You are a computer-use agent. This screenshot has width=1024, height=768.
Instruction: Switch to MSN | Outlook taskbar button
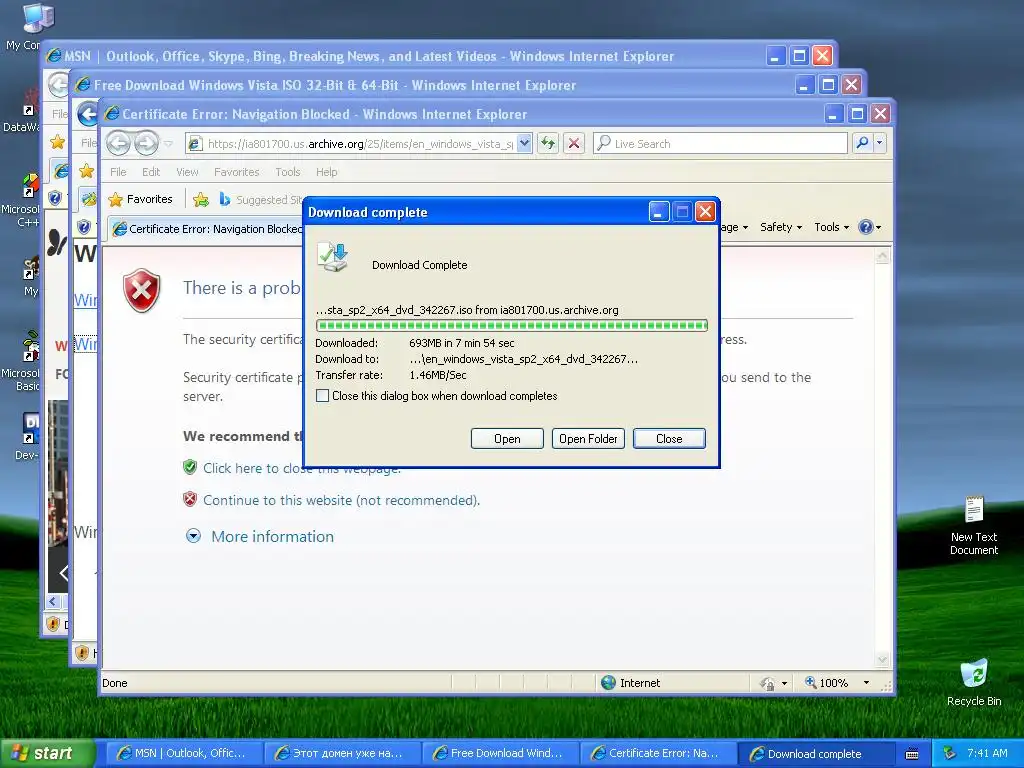pyautogui.click(x=184, y=754)
